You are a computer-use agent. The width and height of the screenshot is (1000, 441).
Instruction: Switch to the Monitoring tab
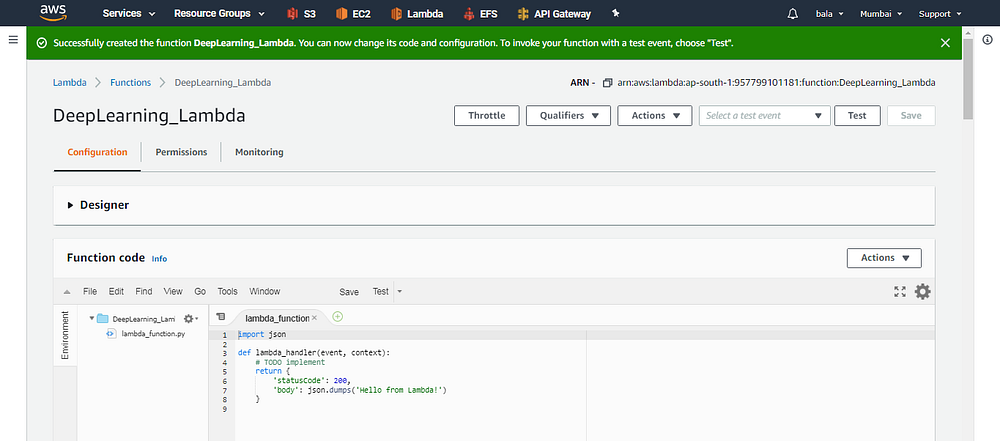click(259, 152)
